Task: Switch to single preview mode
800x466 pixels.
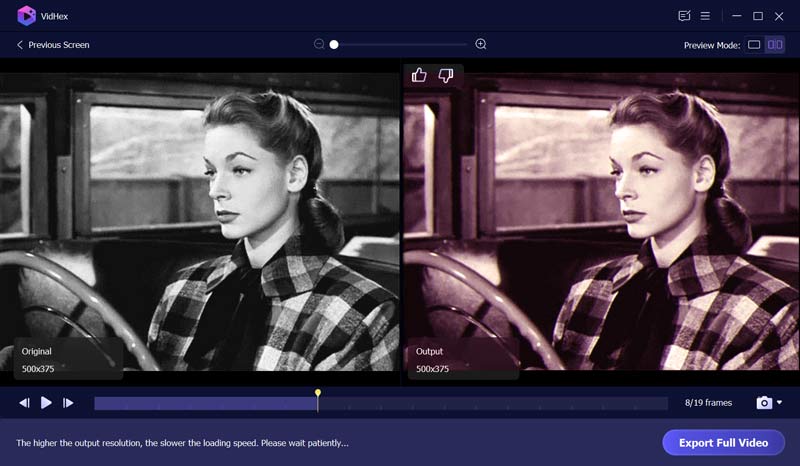Action: (754, 45)
